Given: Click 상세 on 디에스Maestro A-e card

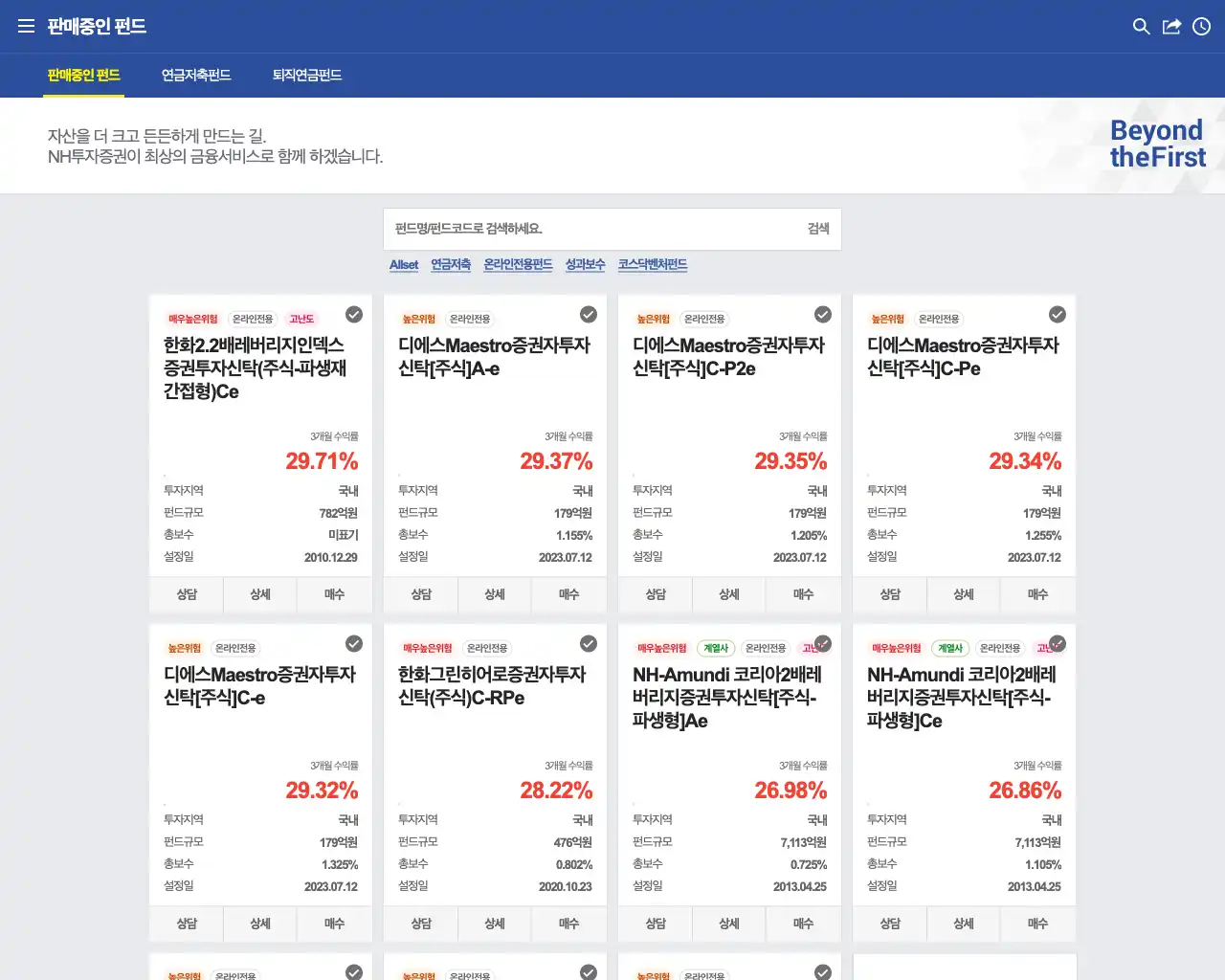Looking at the screenshot, I should coord(495,594).
